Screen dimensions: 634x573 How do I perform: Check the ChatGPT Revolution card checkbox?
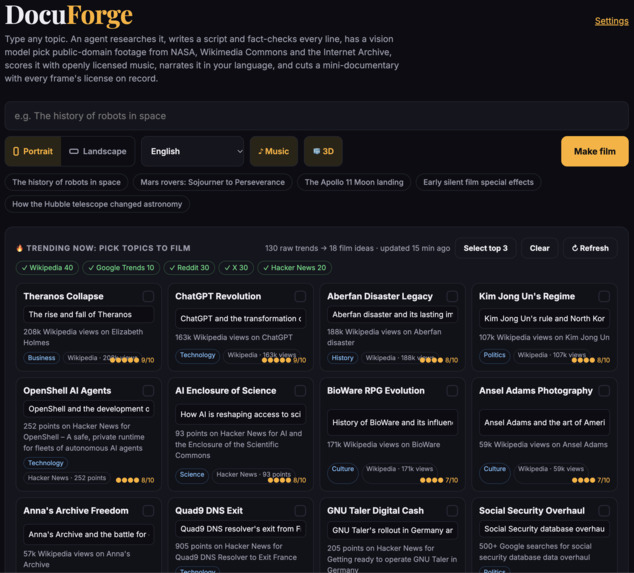tap(300, 296)
